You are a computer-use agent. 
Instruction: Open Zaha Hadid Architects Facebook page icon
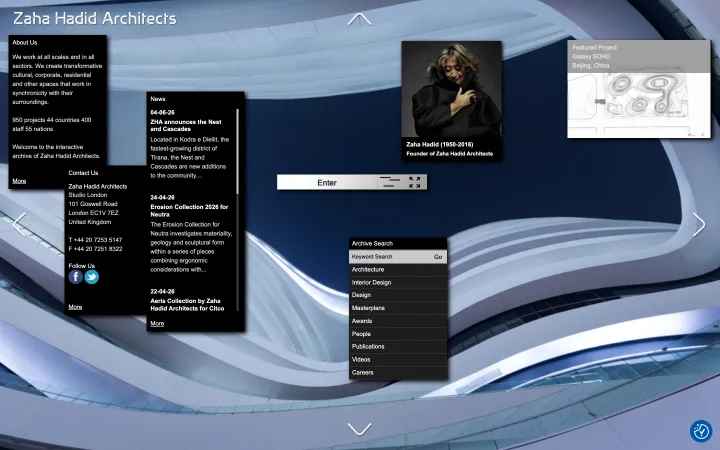point(76,277)
